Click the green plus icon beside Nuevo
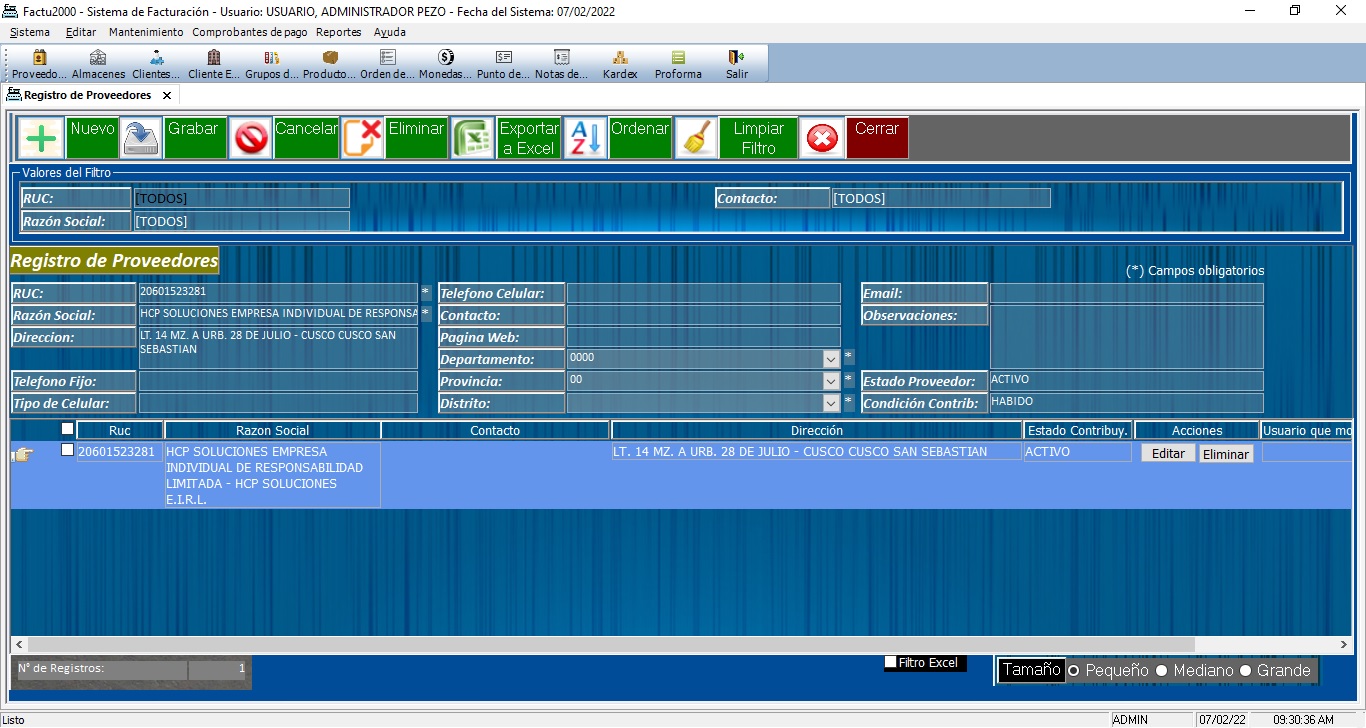 (41, 138)
